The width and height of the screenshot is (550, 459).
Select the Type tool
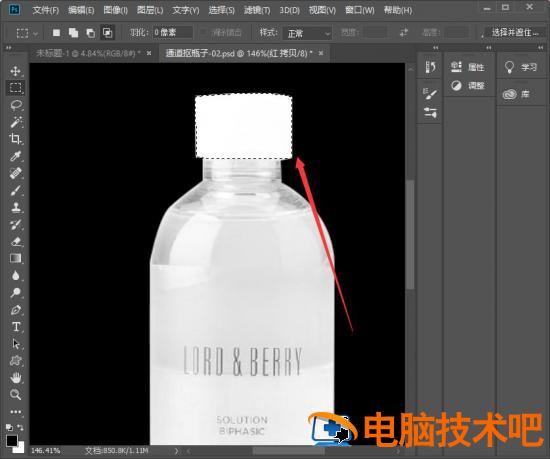[15, 326]
